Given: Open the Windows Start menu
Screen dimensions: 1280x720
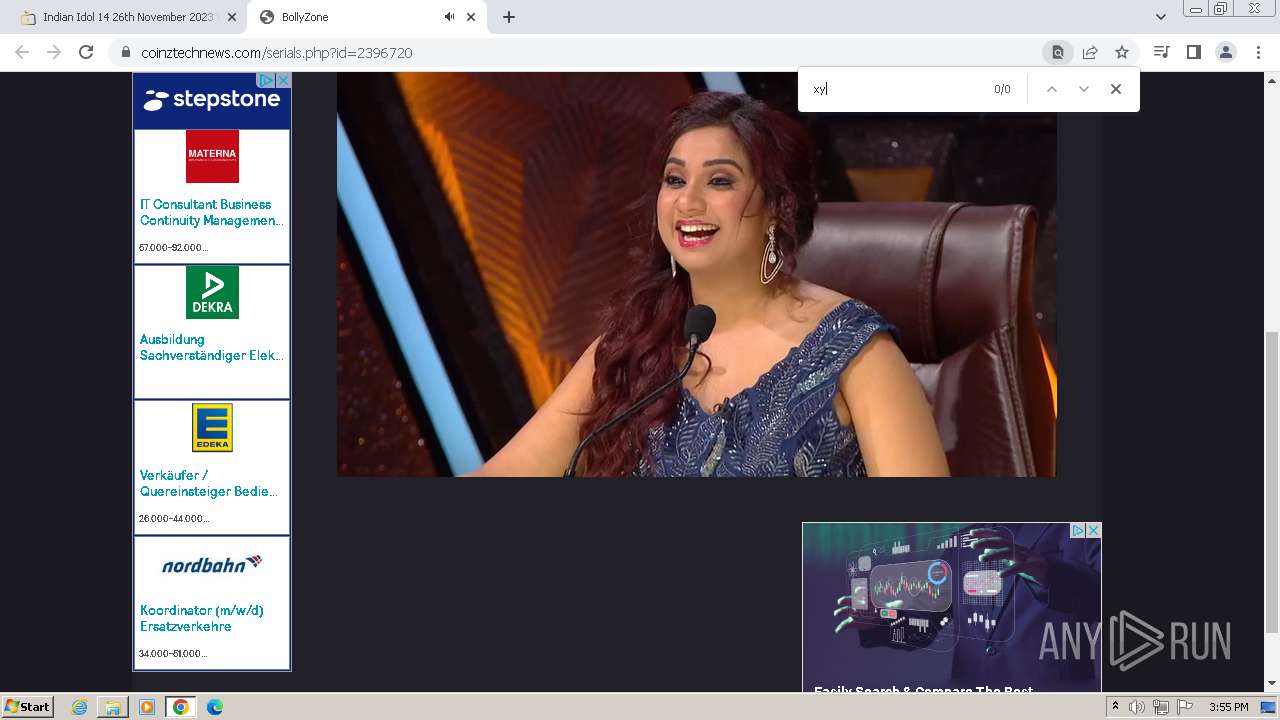Looking at the screenshot, I should [x=27, y=706].
